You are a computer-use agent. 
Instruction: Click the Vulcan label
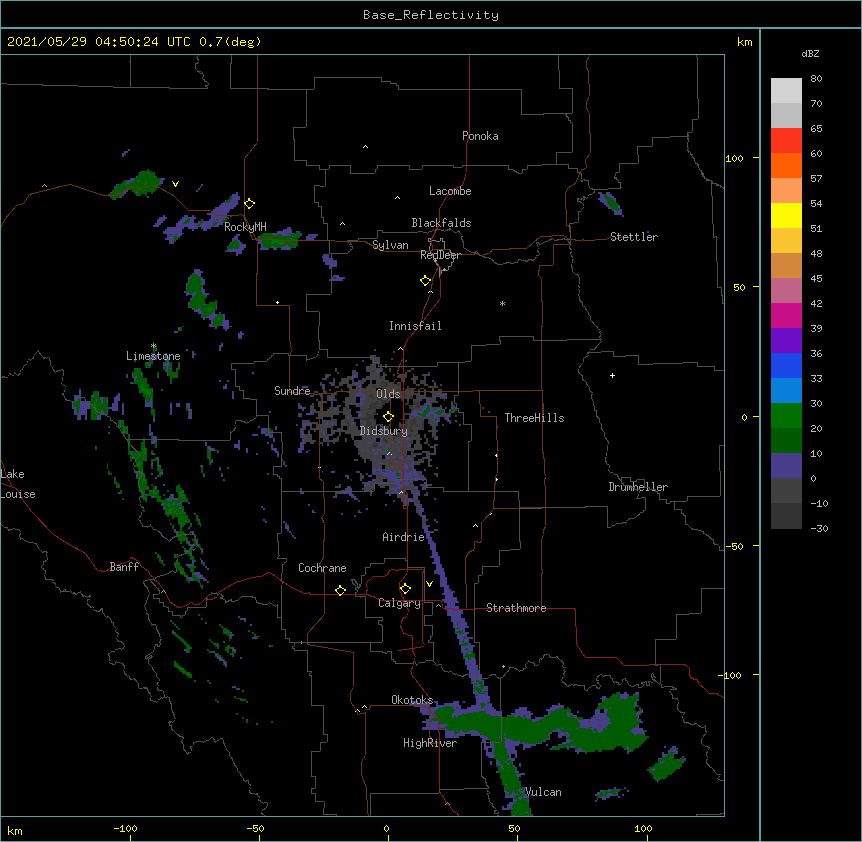pyautogui.click(x=543, y=792)
